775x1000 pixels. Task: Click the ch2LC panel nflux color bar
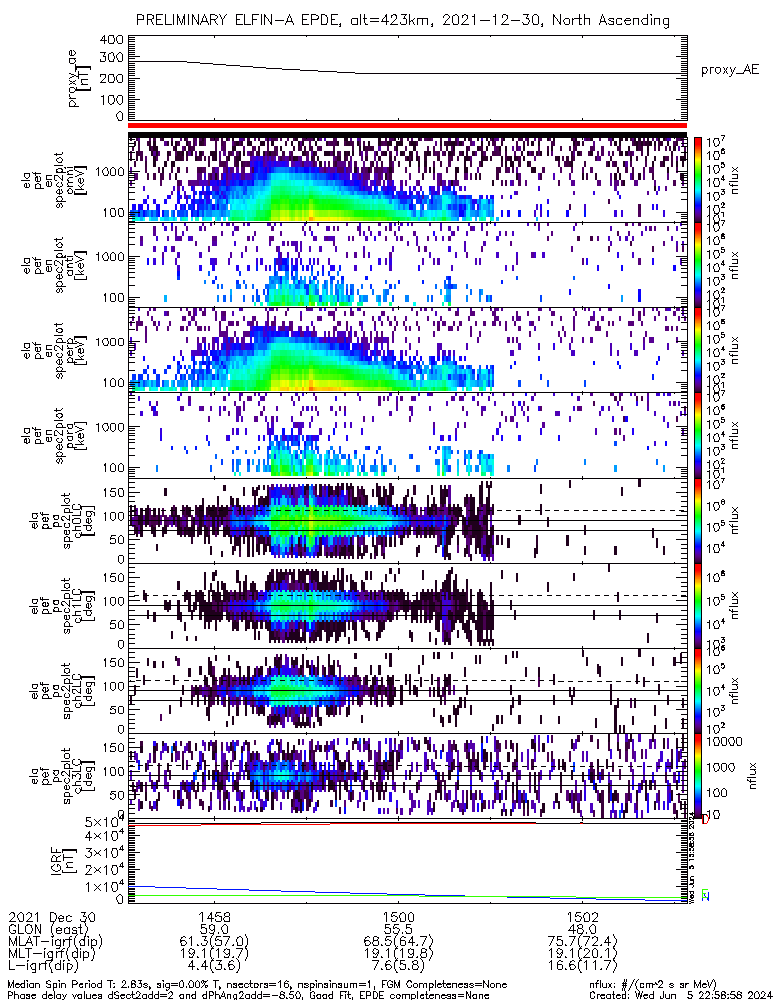coord(698,690)
